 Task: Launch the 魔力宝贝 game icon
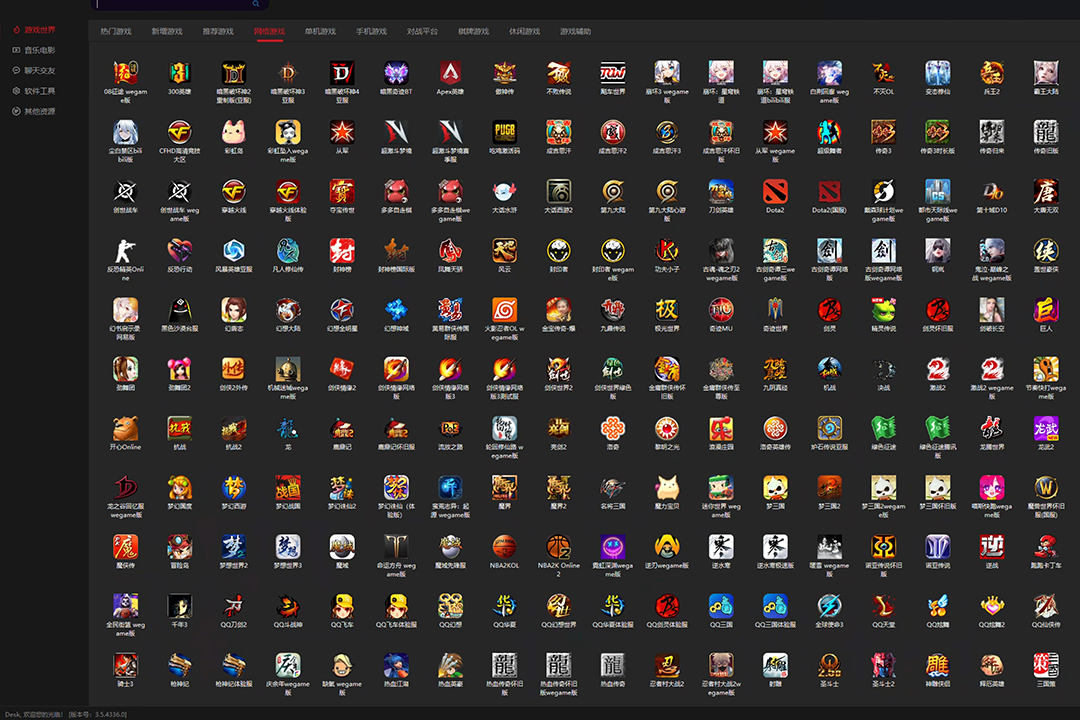click(667, 487)
